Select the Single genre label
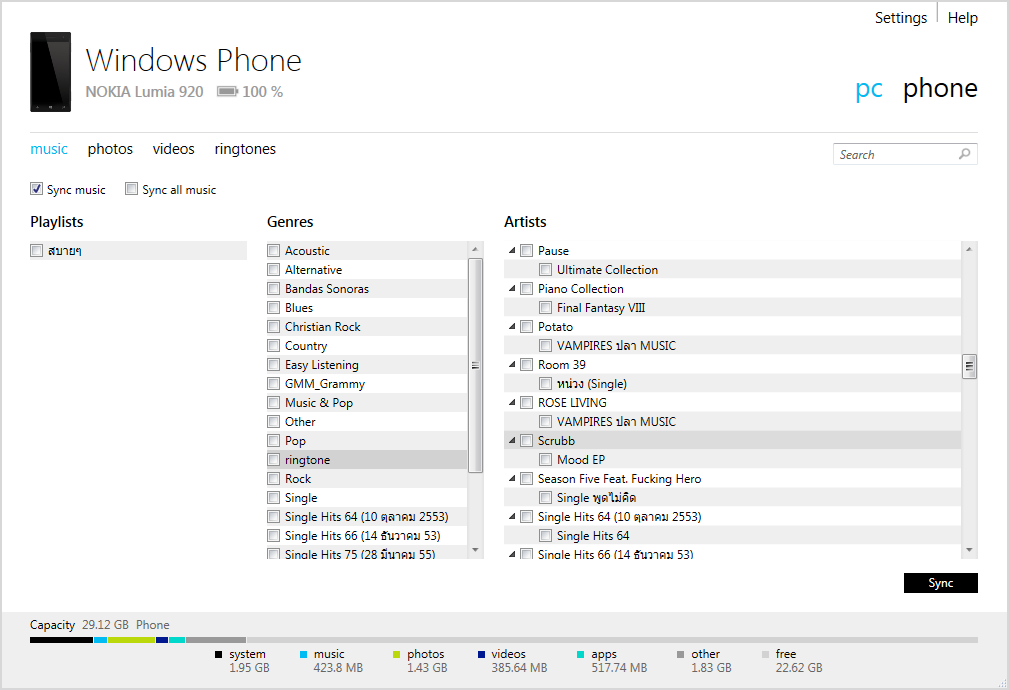The width and height of the screenshot is (1009, 690). pyautogui.click(x=301, y=498)
